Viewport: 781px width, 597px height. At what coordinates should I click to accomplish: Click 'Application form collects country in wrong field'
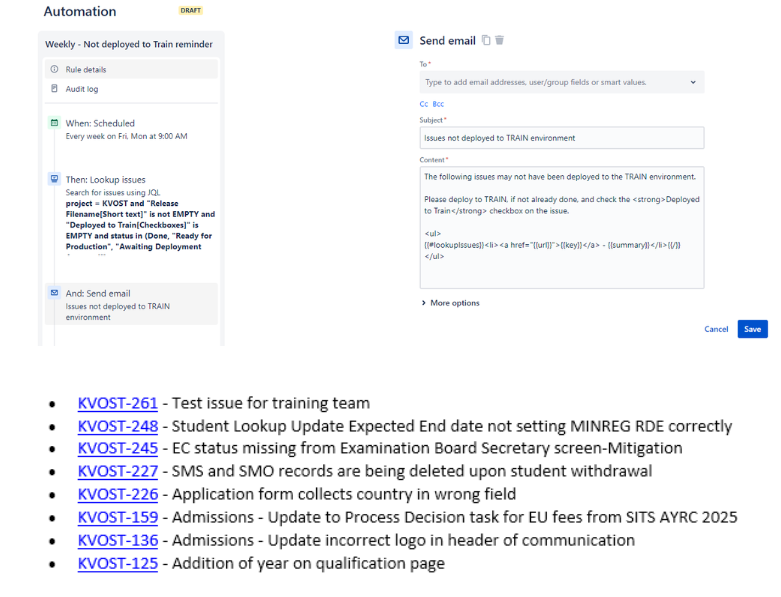(x=344, y=494)
